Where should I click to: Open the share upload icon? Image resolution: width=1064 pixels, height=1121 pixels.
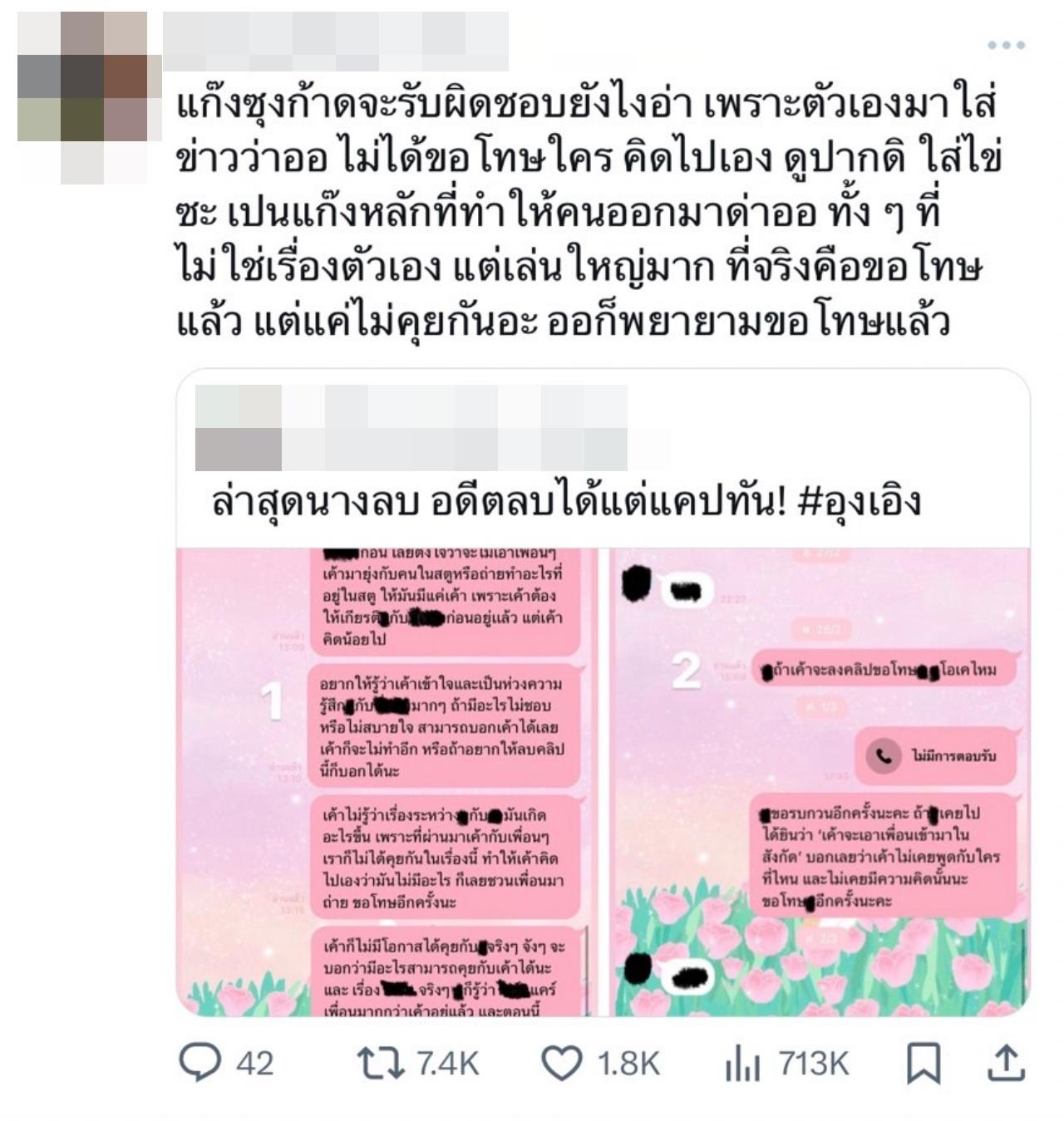coord(1005,1063)
